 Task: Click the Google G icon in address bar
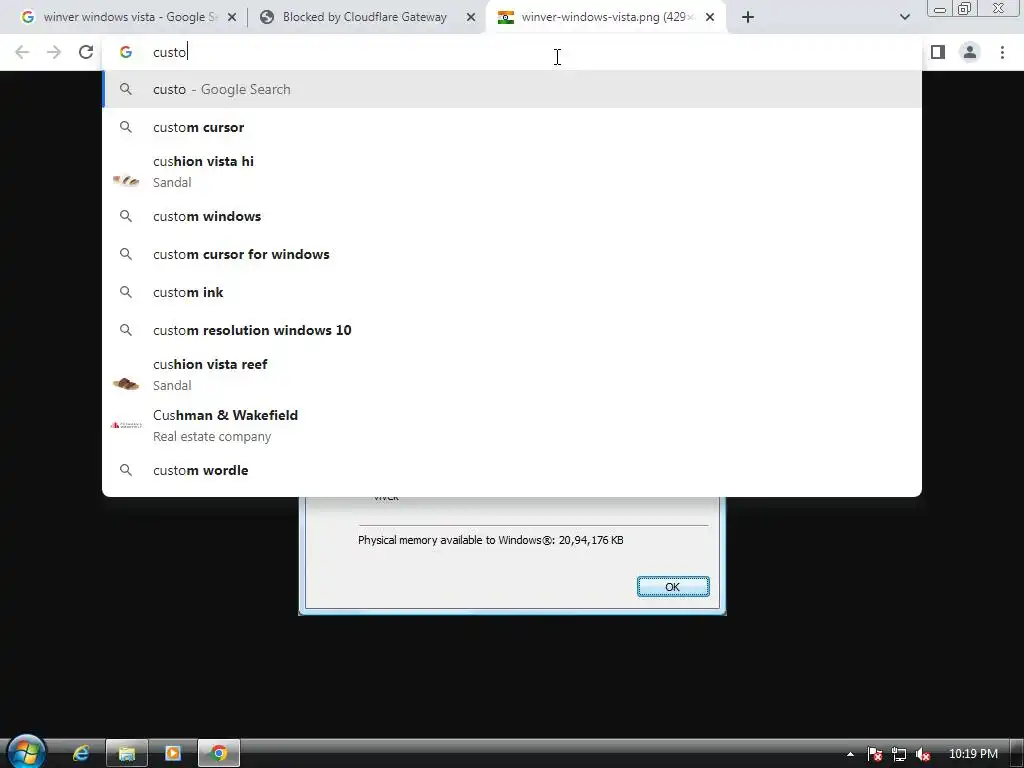coord(126,52)
